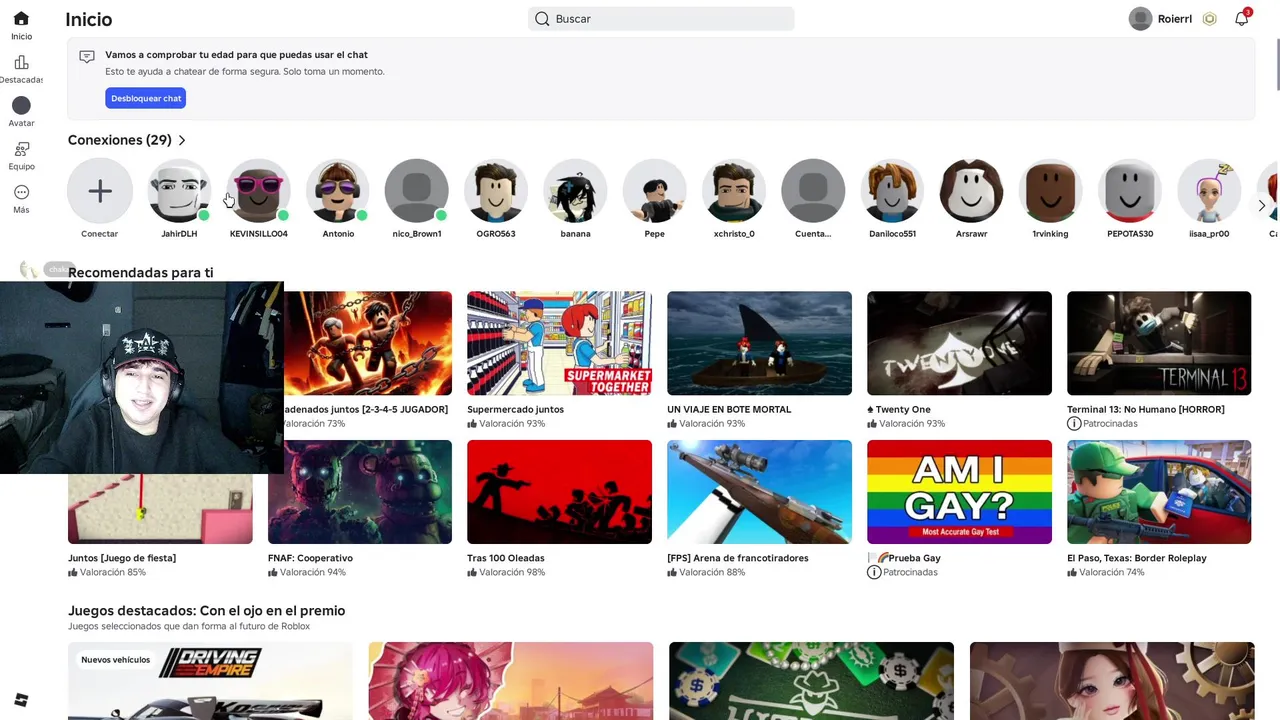Image resolution: width=1280 pixels, height=720 pixels.
Task: Open the Avatar sidebar icon
Action: click(x=21, y=105)
